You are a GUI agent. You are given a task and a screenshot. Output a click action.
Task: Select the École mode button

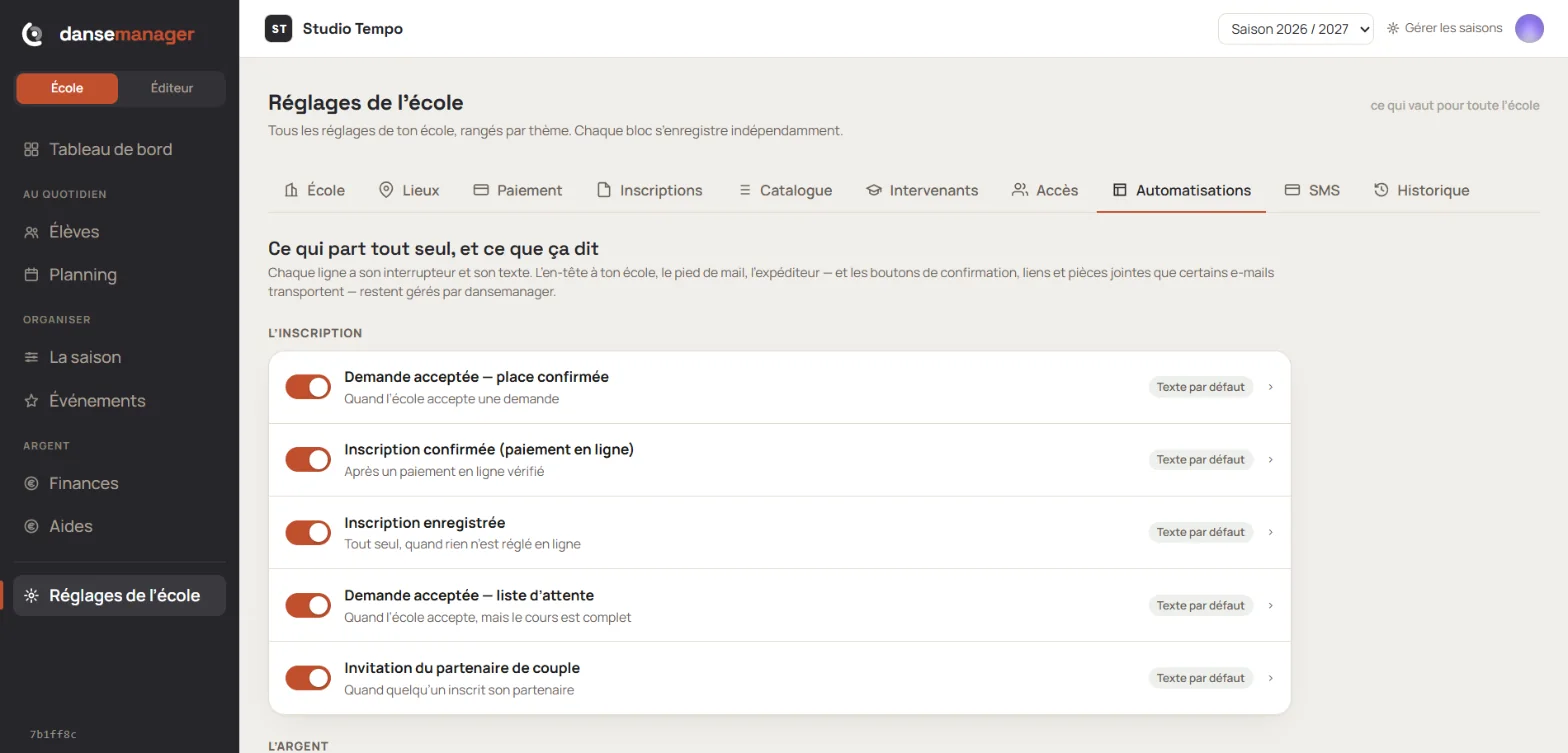[x=67, y=88]
